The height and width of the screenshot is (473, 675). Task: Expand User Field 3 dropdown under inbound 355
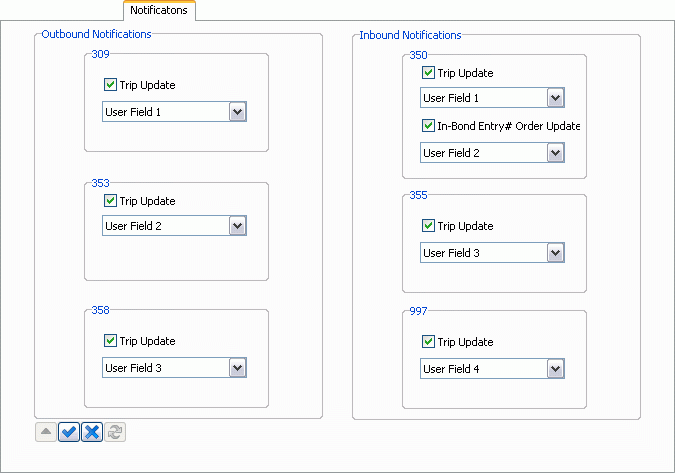(556, 253)
